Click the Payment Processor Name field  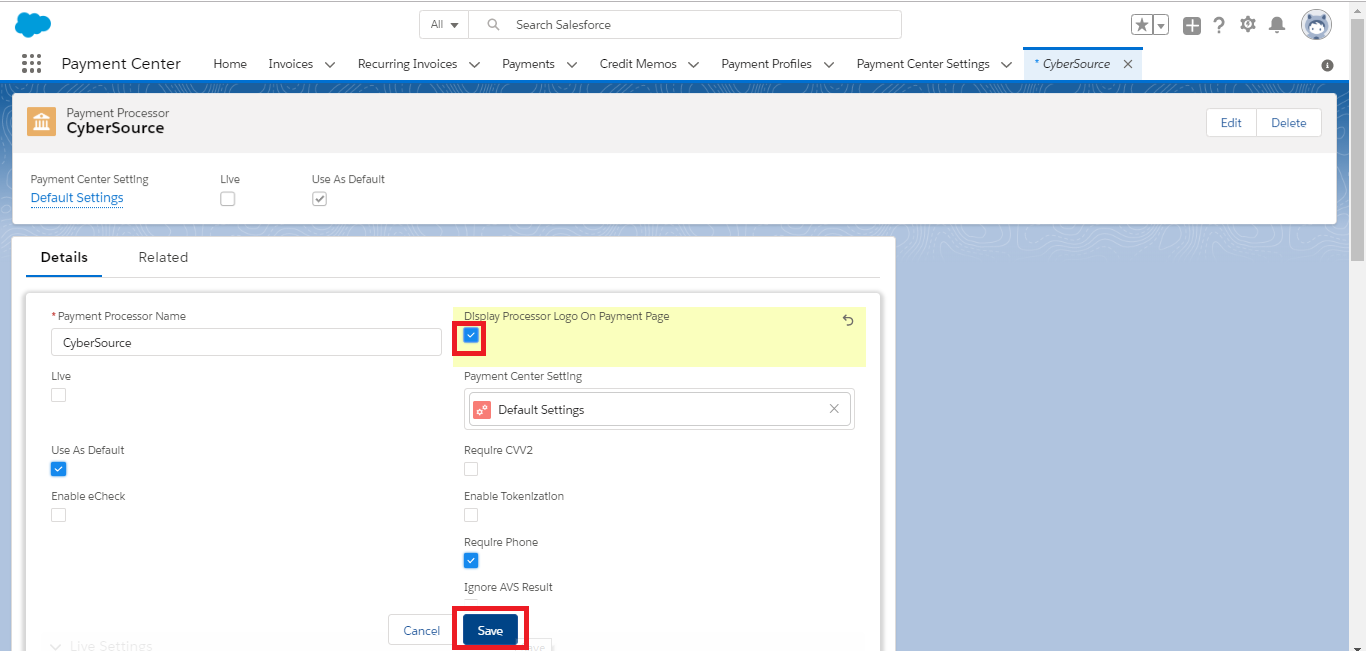(x=246, y=342)
